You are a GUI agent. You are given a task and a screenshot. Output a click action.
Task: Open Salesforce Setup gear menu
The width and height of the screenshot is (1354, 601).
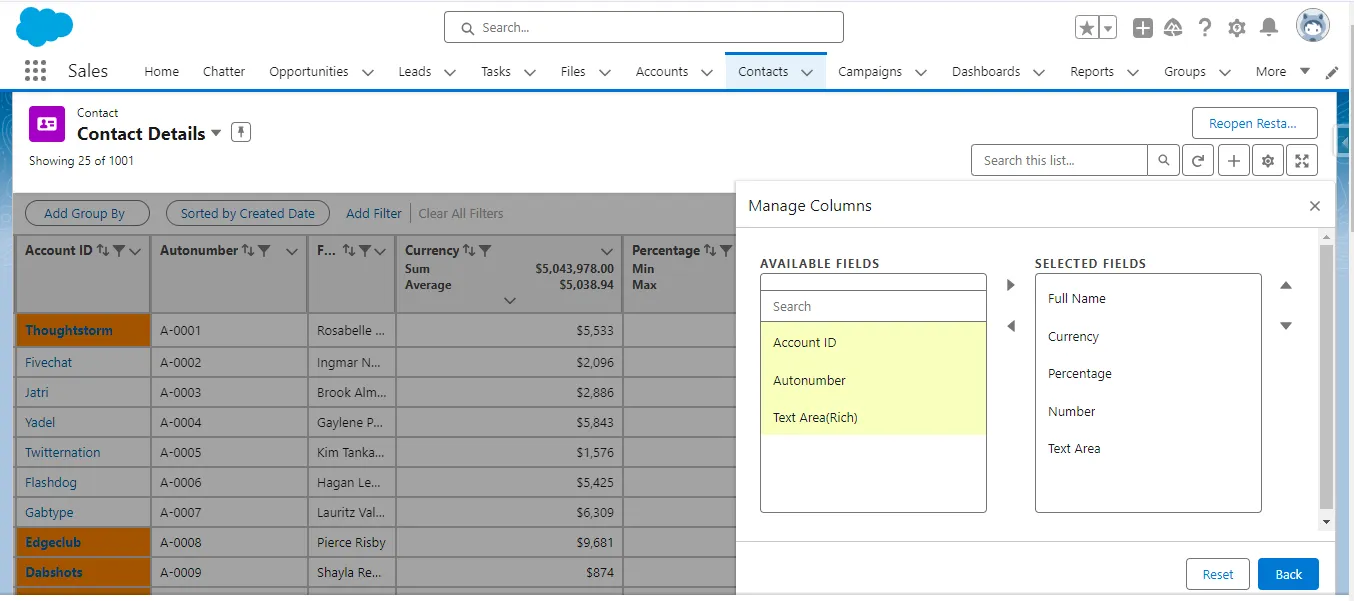(1236, 27)
